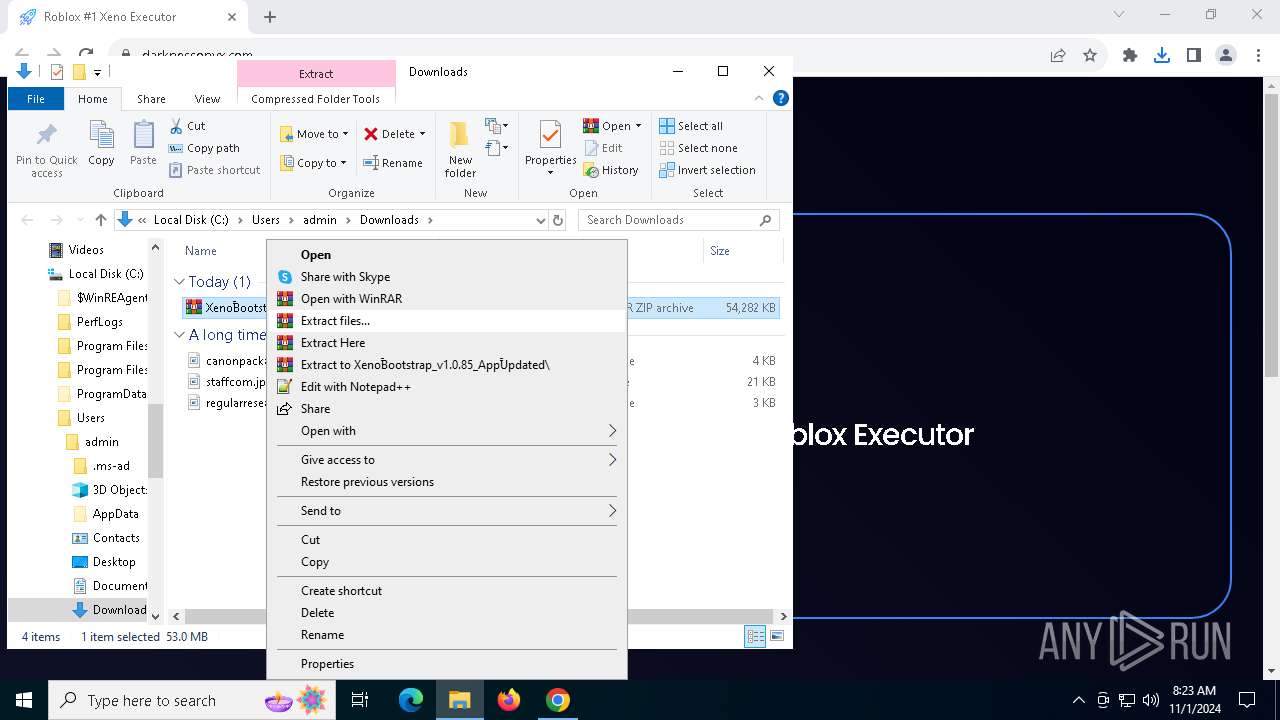
Task: Collapse the A long time ago group
Action: [x=180, y=335]
